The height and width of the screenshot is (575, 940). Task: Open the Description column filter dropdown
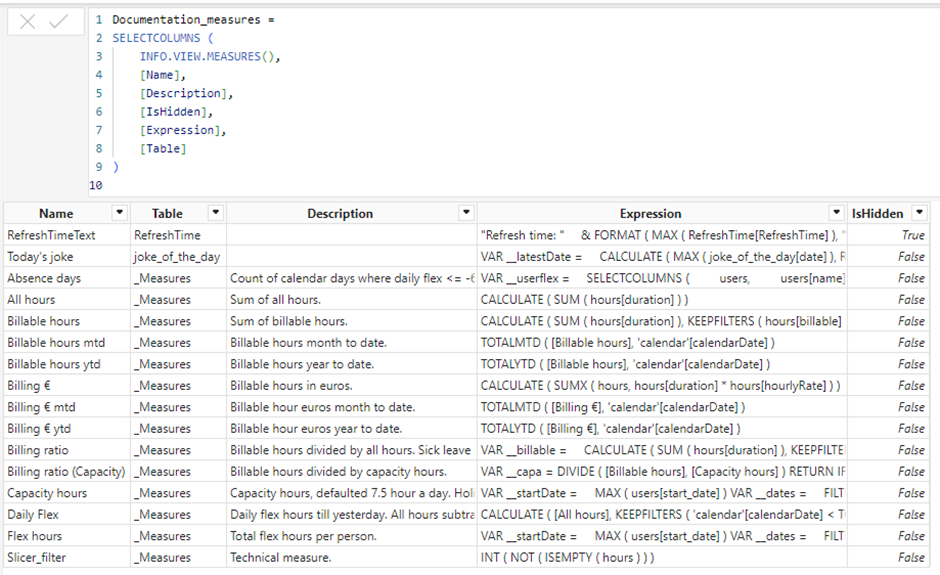(x=465, y=213)
